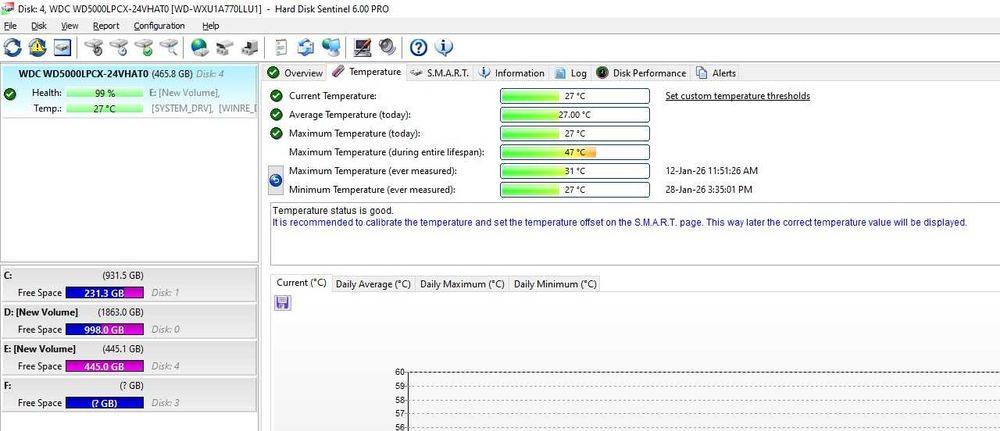Click the disk with network nodes icon
Screen dimensions: 1000x431
[x=224, y=47]
